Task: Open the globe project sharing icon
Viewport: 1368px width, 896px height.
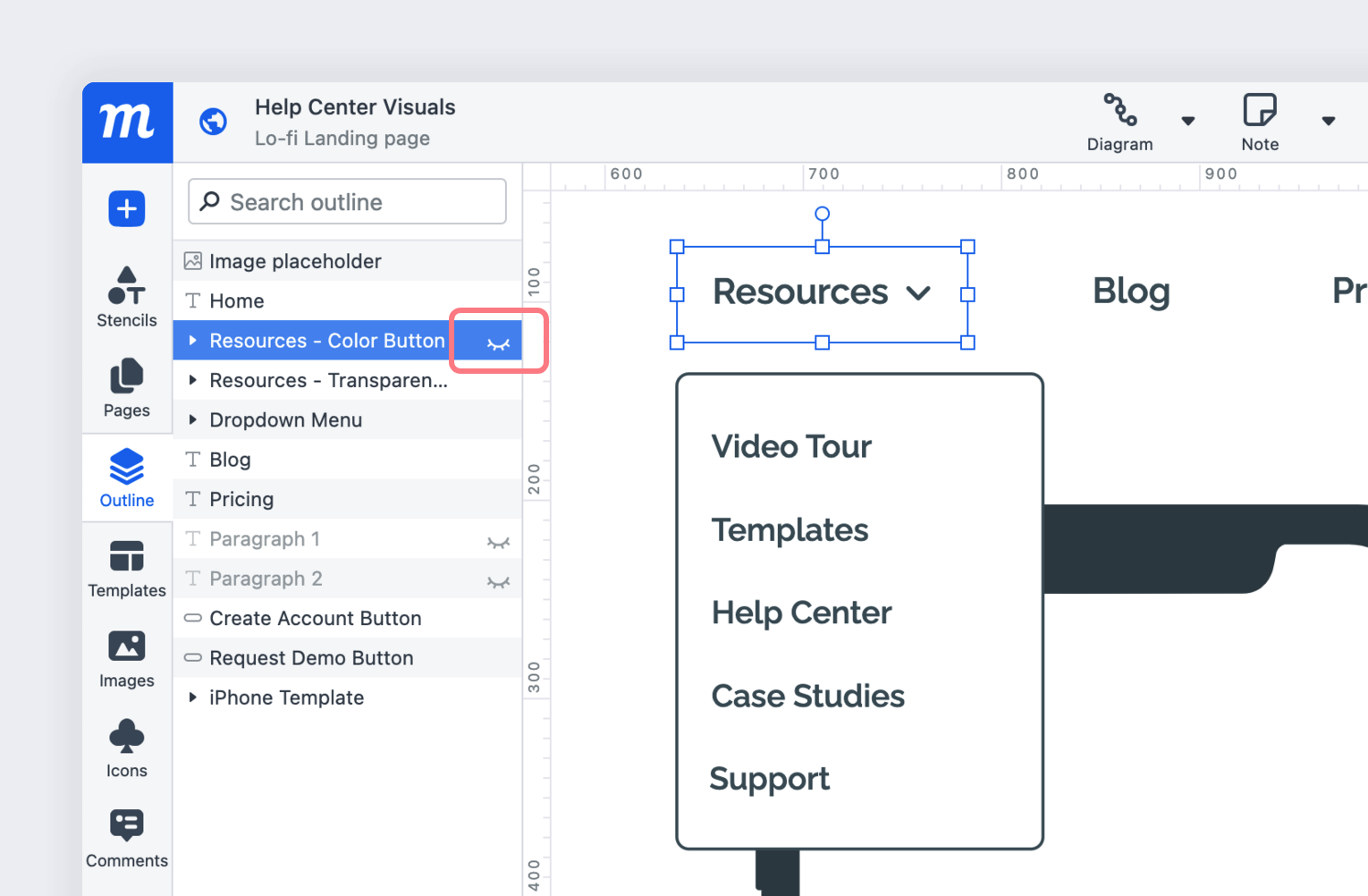Action: (213, 121)
